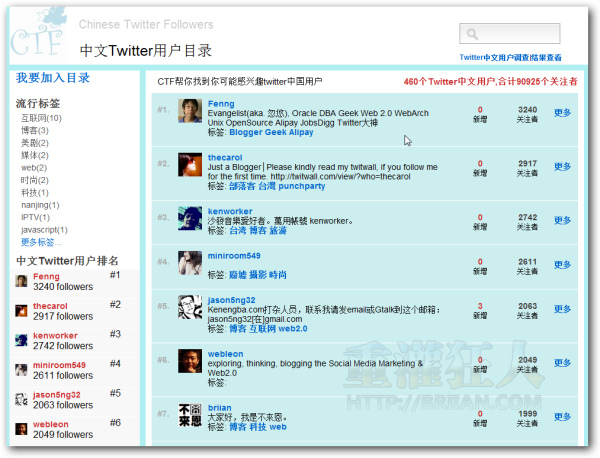600x458 pixels.
Task: Select the javascript(1) tag
Action: [44, 230]
